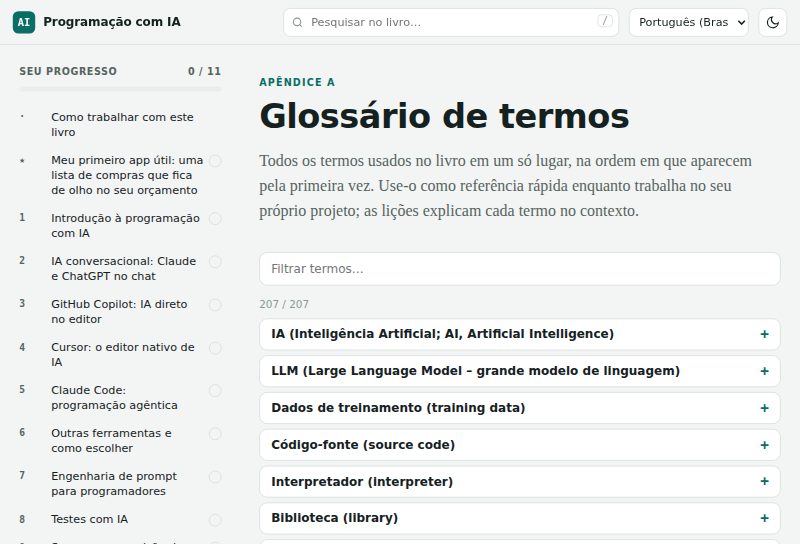Go to 'Introdução à programação com IA'
800x544 pixels.
(126, 226)
